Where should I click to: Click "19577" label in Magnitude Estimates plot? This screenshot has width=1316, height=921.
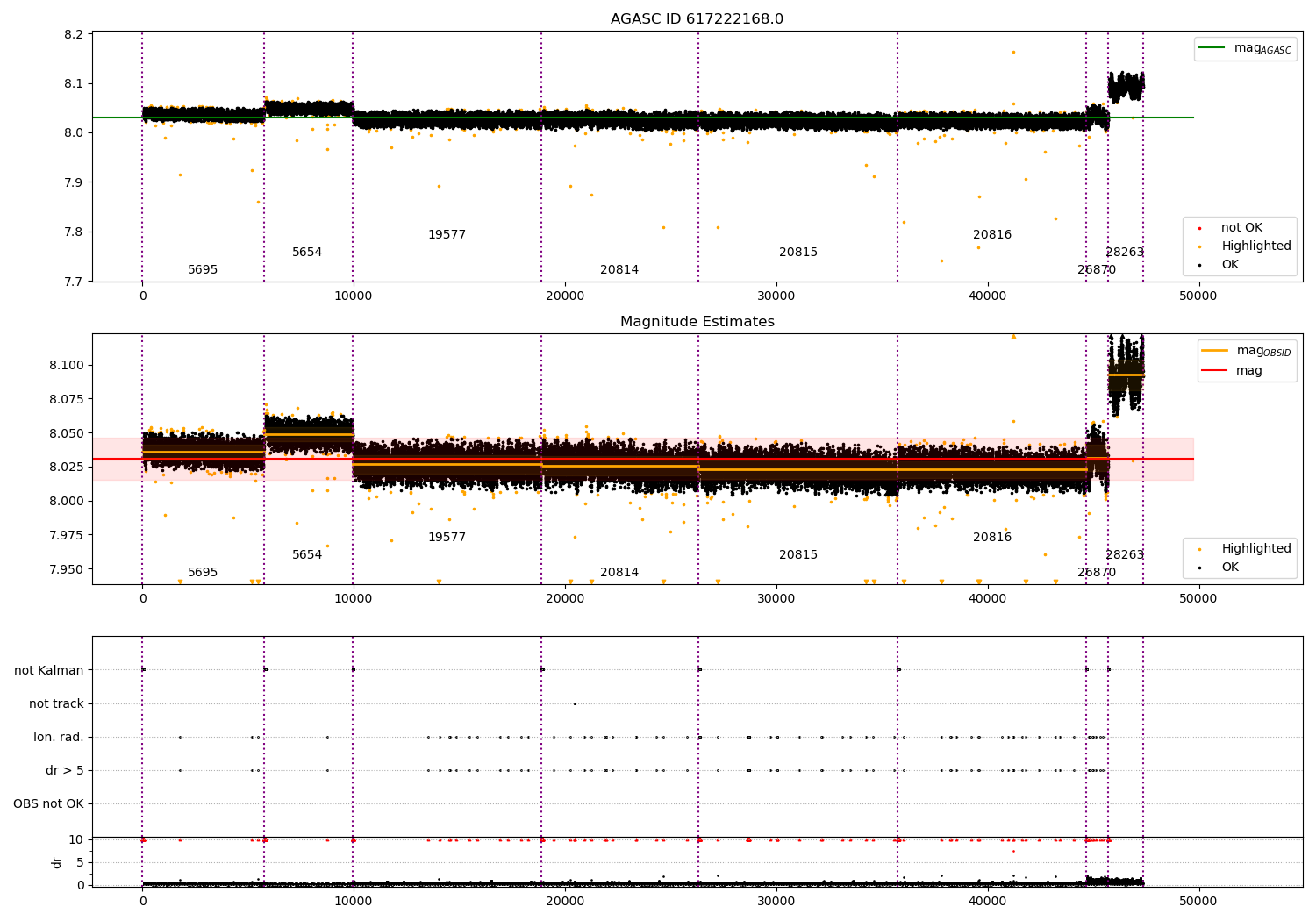click(447, 538)
